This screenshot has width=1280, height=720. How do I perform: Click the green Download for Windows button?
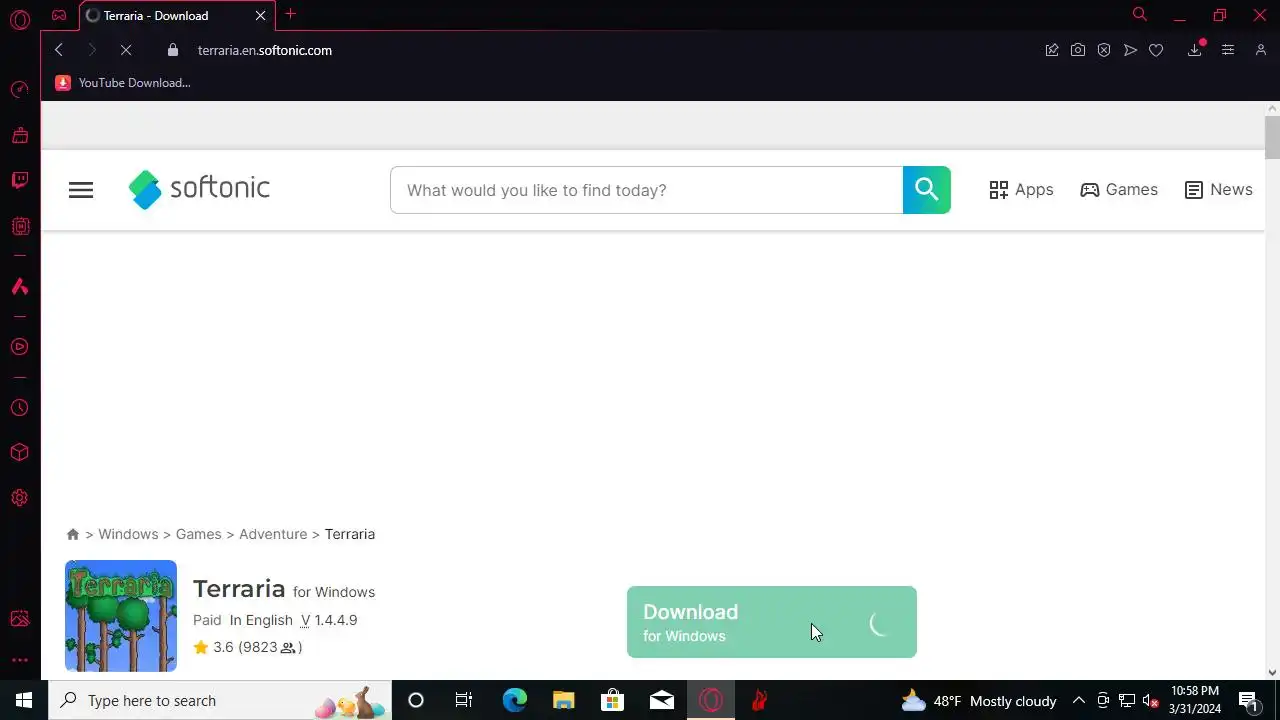pos(772,622)
